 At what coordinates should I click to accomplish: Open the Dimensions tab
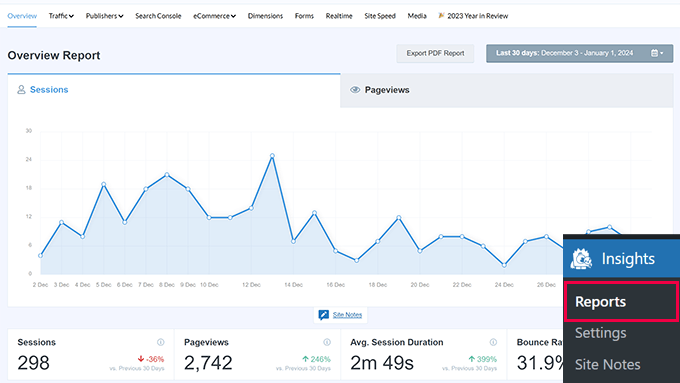click(x=265, y=16)
